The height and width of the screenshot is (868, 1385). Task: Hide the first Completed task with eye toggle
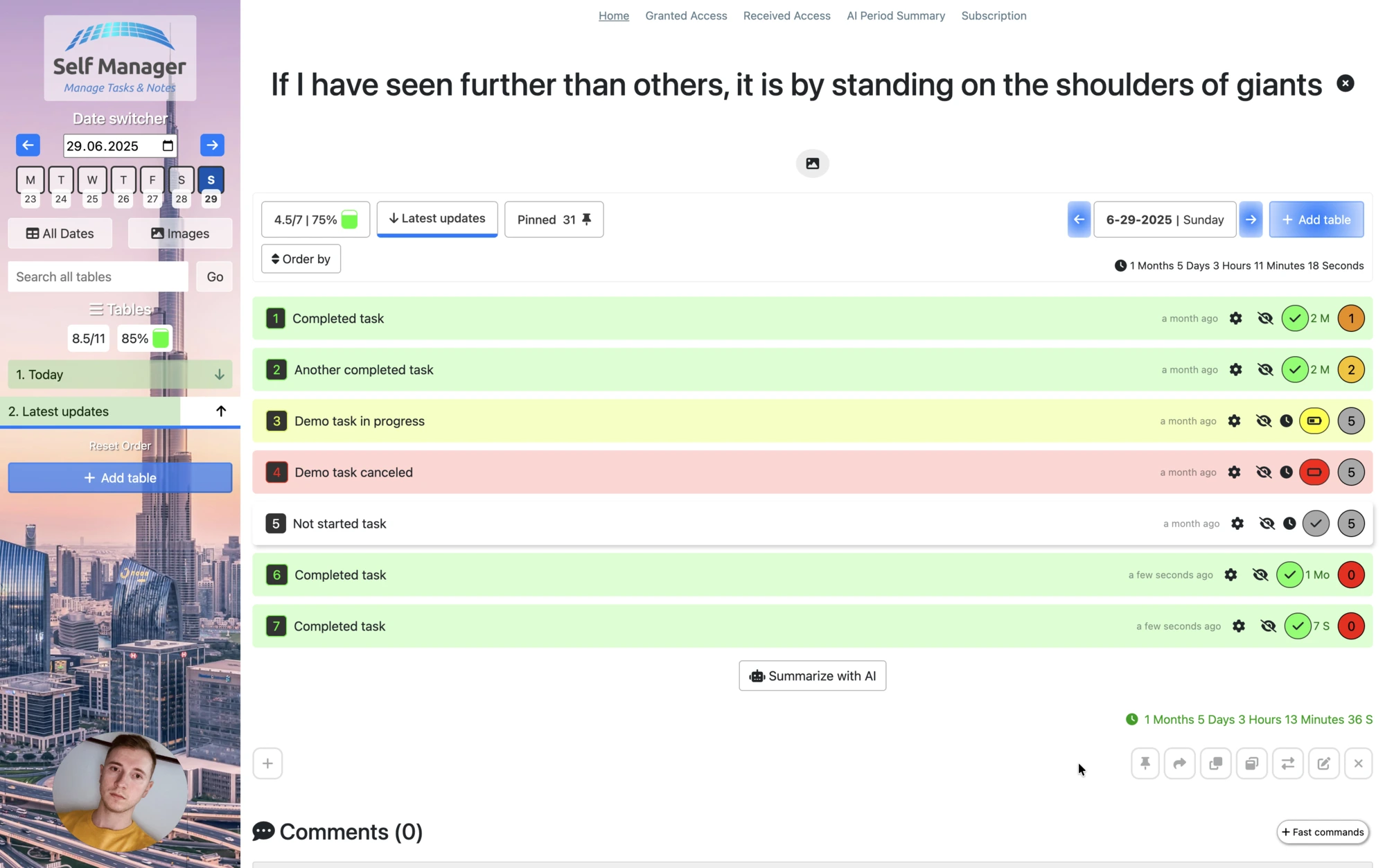(1265, 318)
